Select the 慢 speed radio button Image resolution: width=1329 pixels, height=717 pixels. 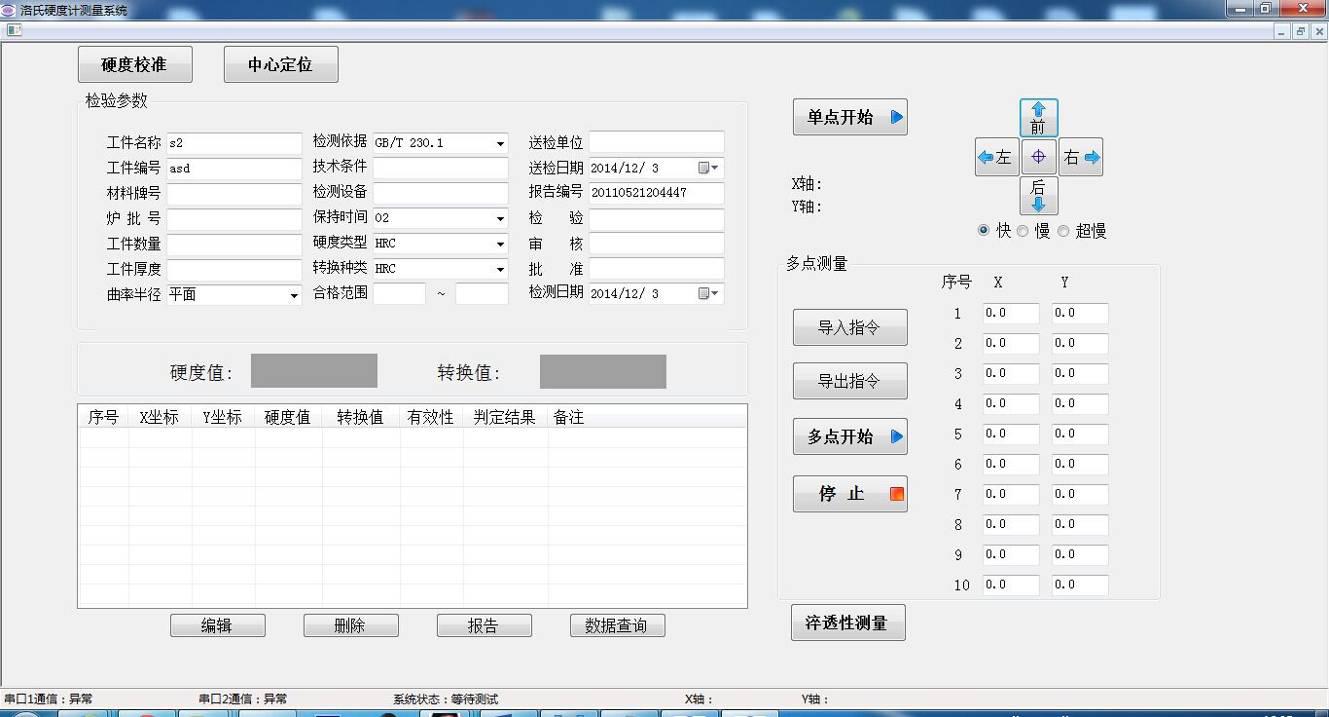click(x=1022, y=231)
